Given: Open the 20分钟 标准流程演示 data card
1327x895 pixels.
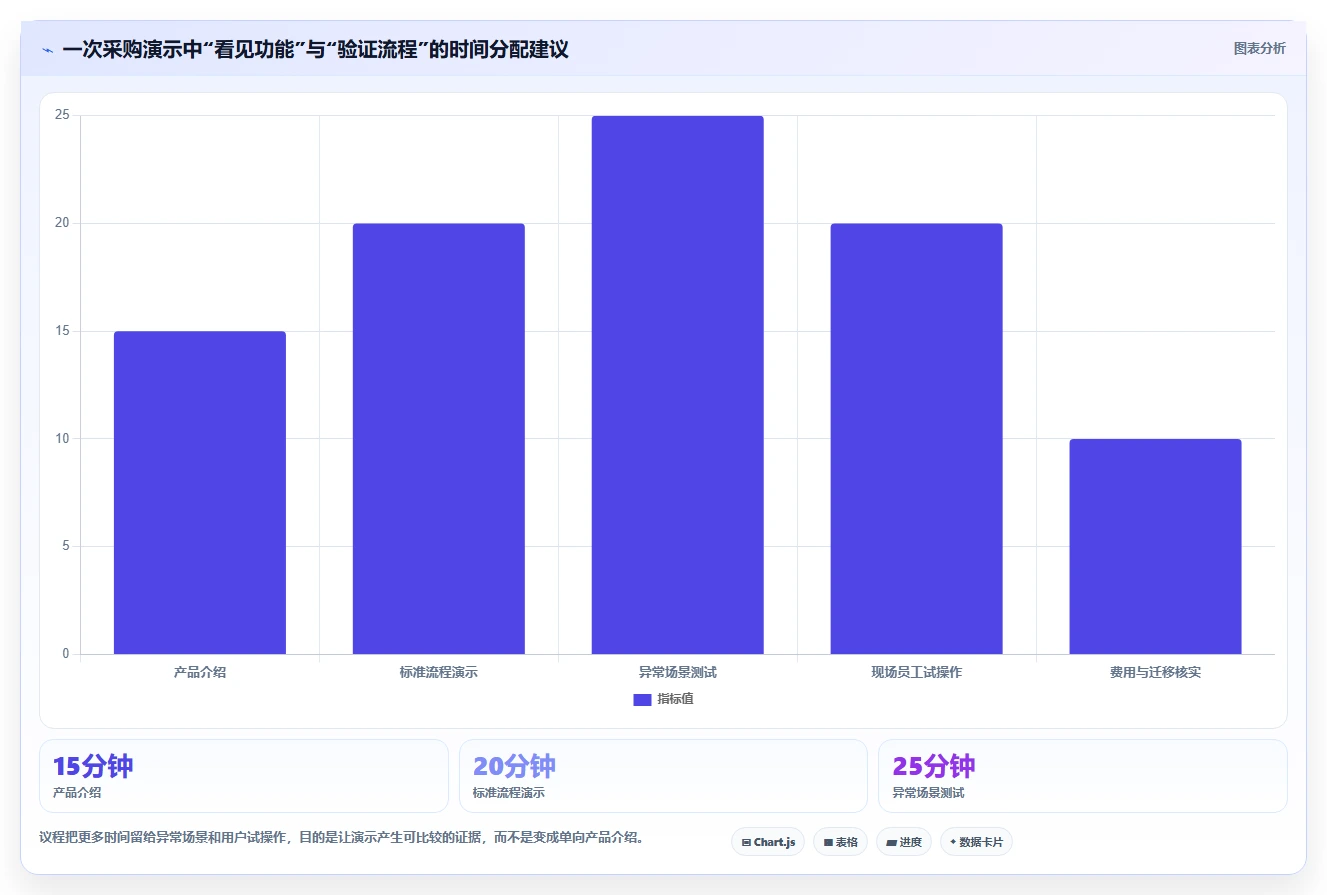Looking at the screenshot, I should coord(663,776).
